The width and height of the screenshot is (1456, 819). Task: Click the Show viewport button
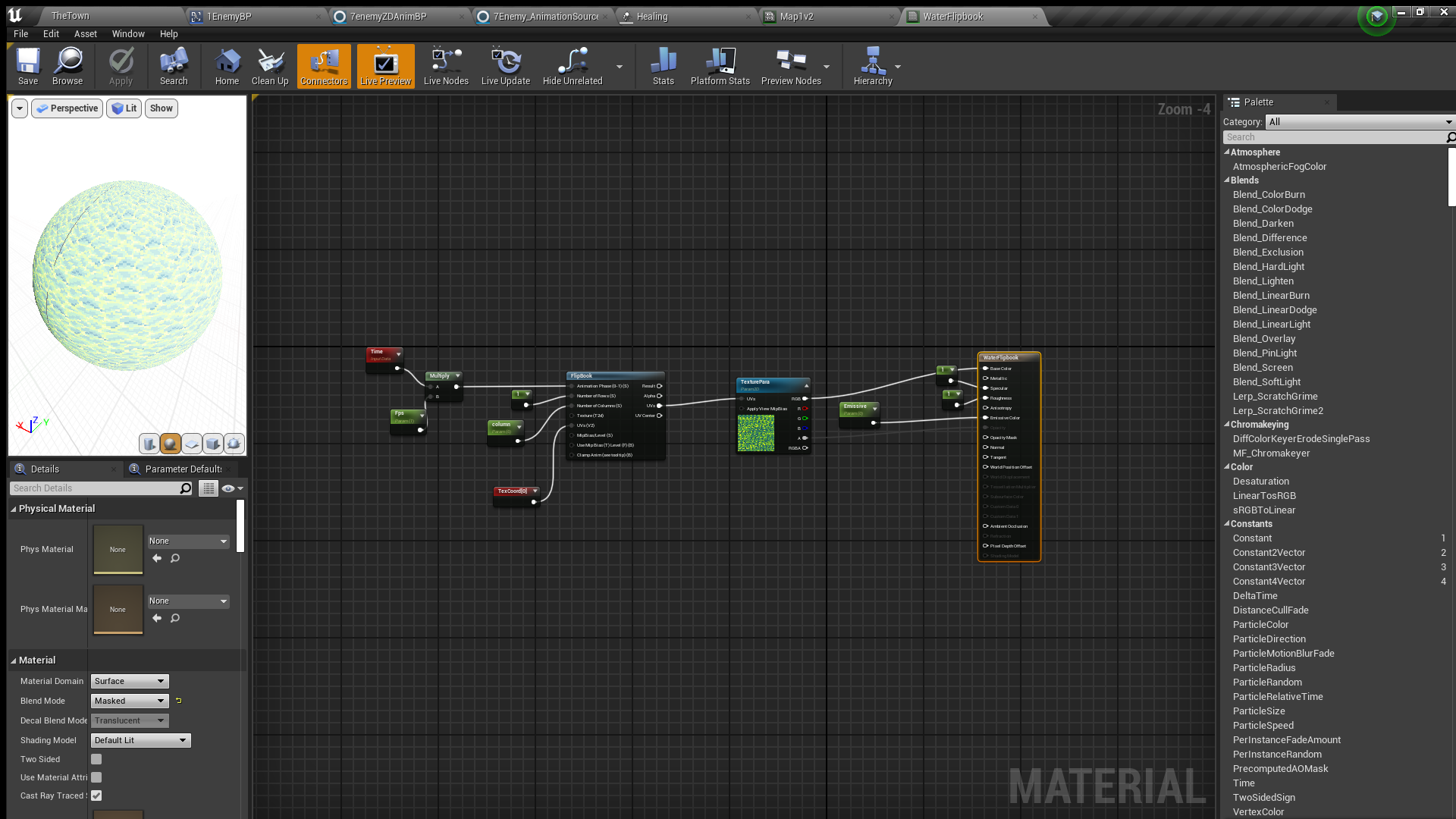coord(161,108)
